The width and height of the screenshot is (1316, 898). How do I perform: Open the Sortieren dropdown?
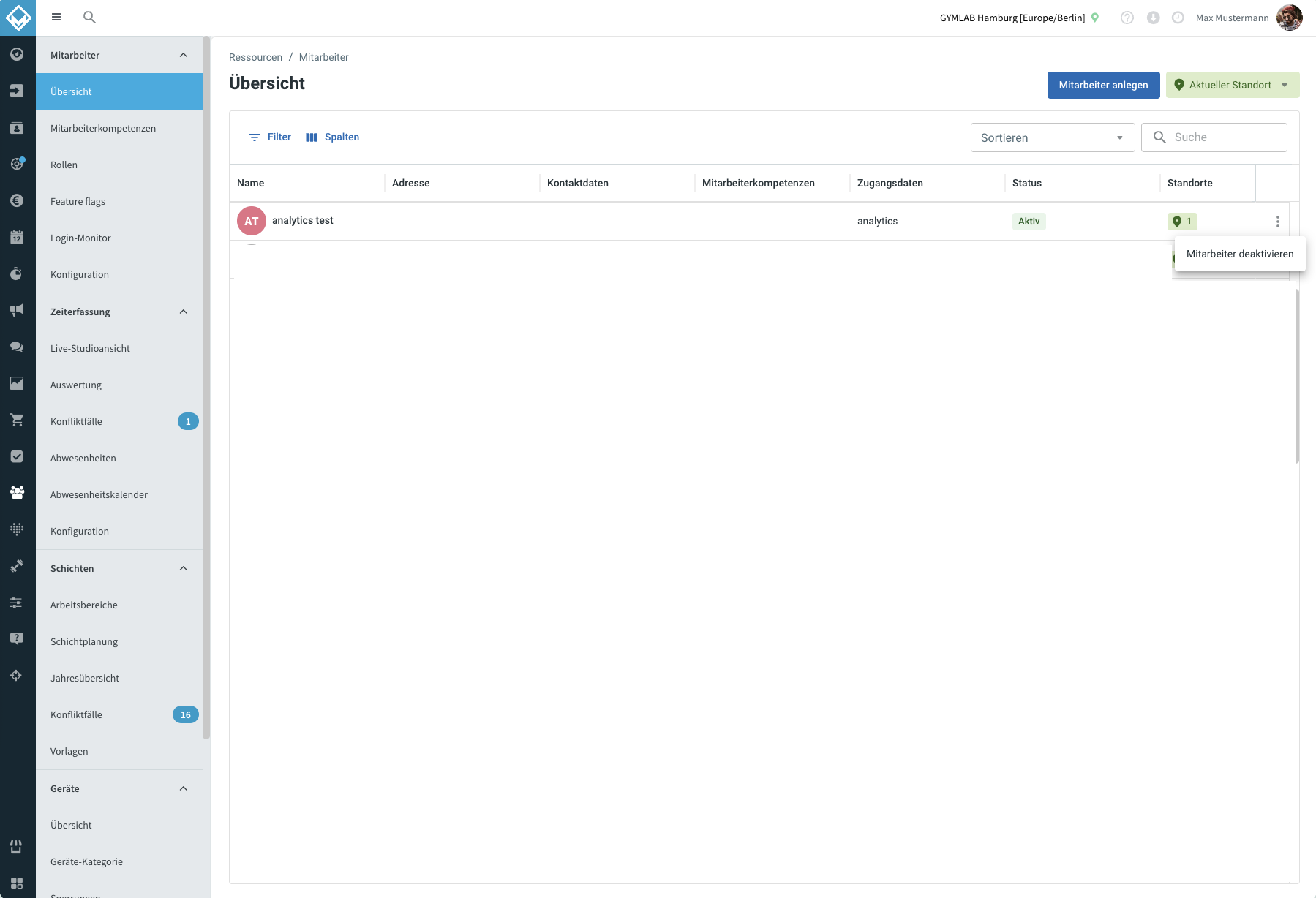coord(1053,137)
